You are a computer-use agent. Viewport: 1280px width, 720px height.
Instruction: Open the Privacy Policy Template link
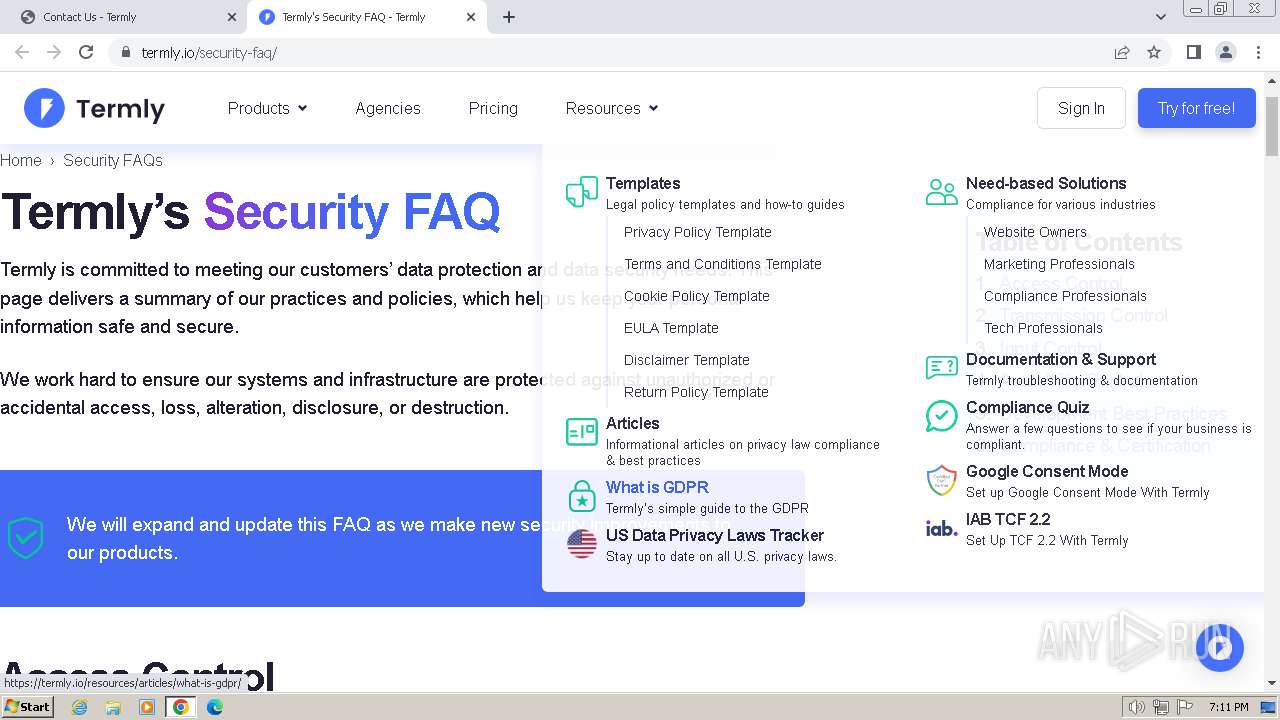[698, 232]
